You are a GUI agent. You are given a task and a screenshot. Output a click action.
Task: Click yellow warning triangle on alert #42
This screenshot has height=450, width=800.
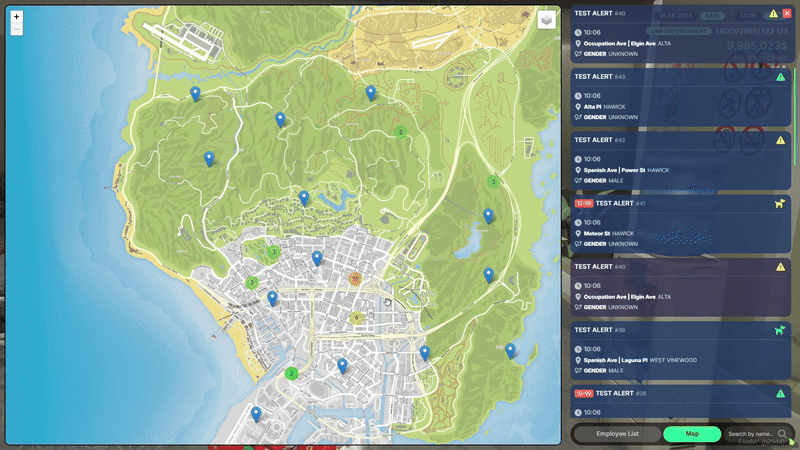(780, 140)
